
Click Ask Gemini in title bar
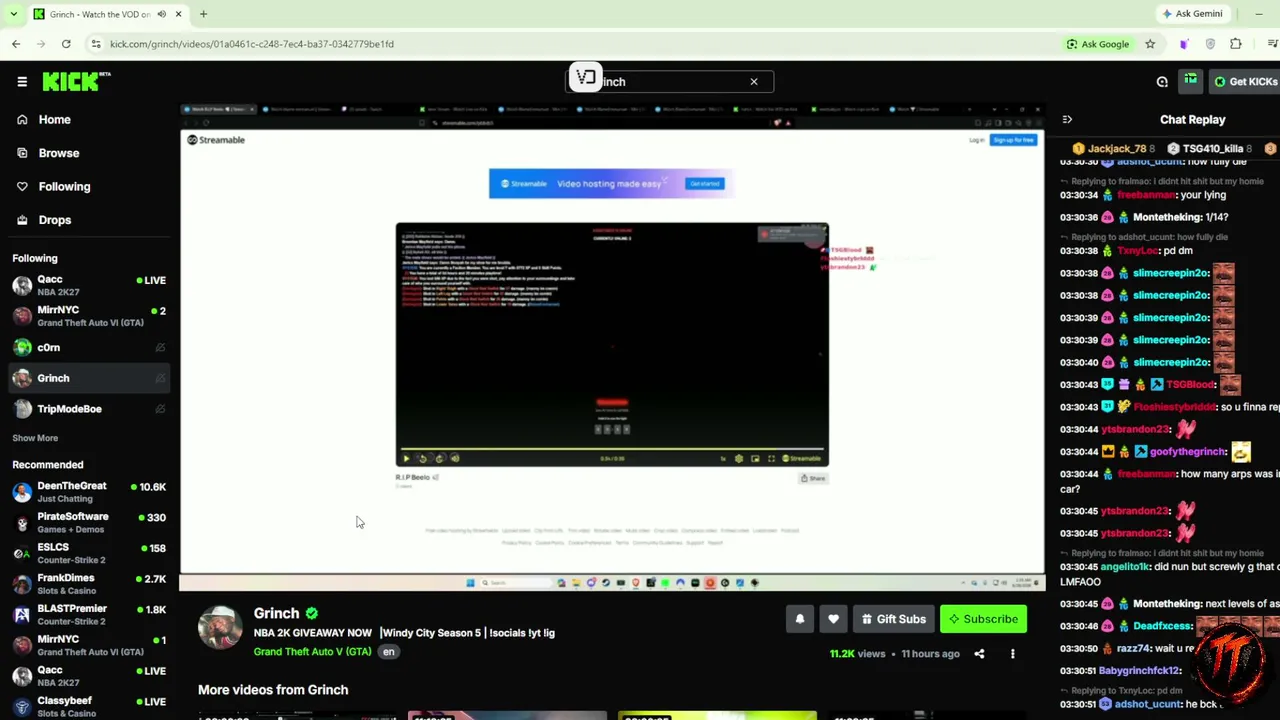point(1191,14)
